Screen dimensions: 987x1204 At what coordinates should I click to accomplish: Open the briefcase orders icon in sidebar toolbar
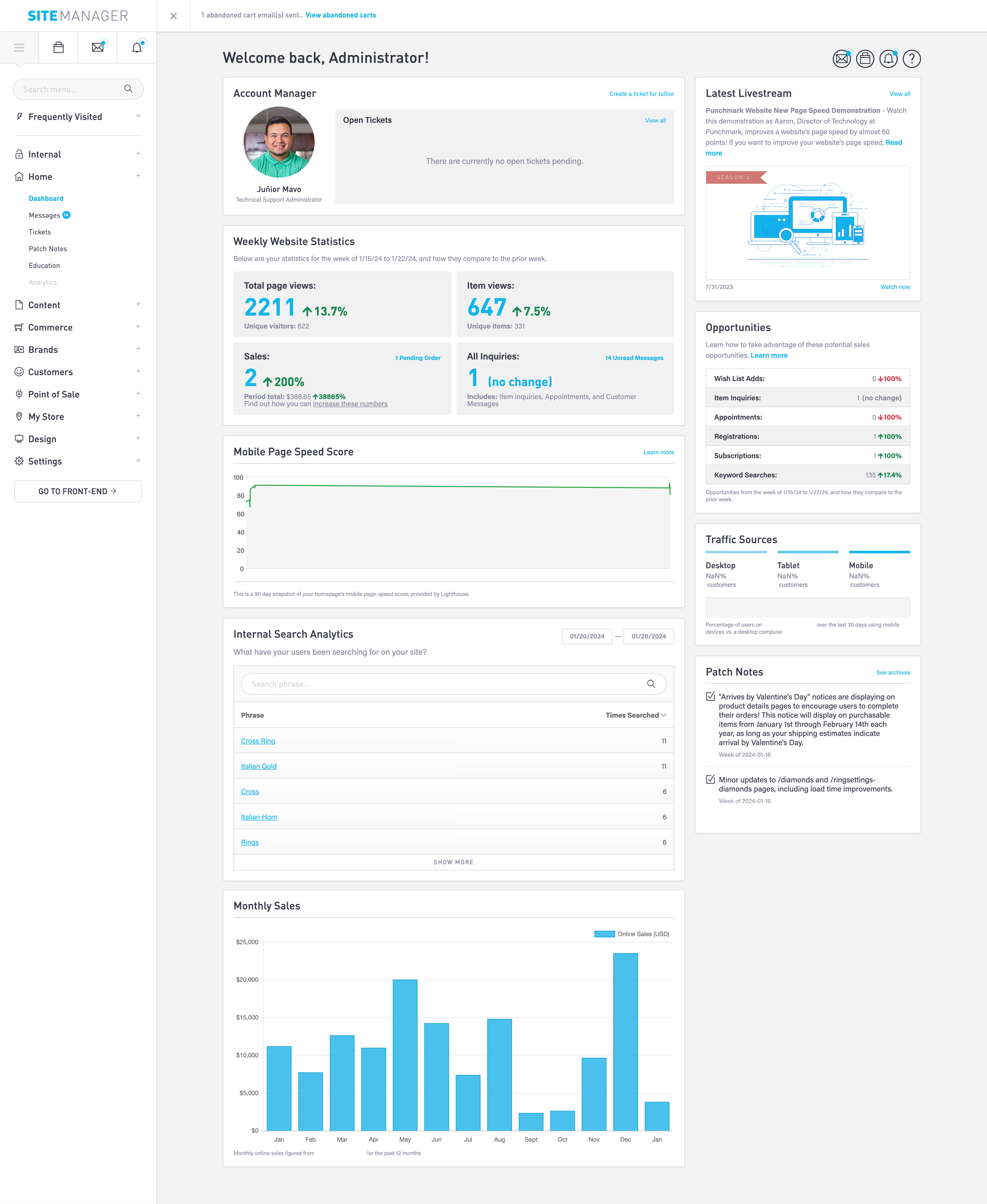59,47
